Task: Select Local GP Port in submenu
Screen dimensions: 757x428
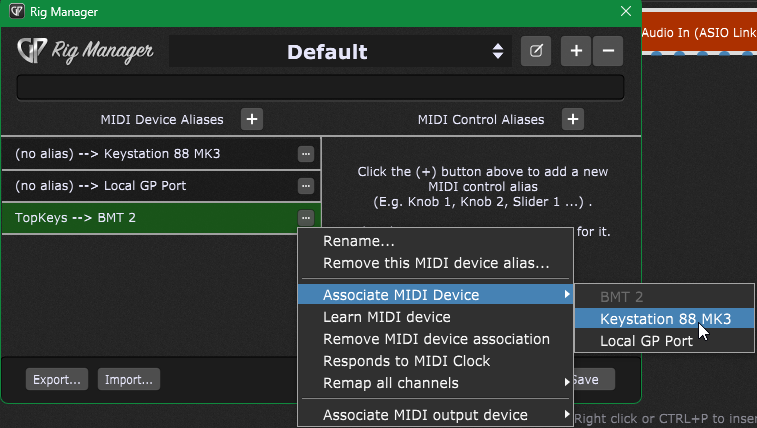Action: (646, 341)
